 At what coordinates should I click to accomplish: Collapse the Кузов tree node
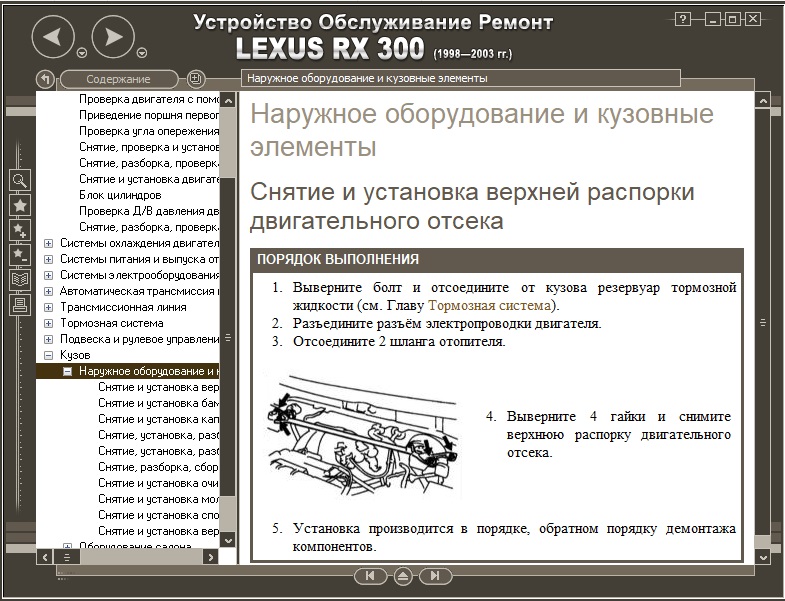click(49, 356)
